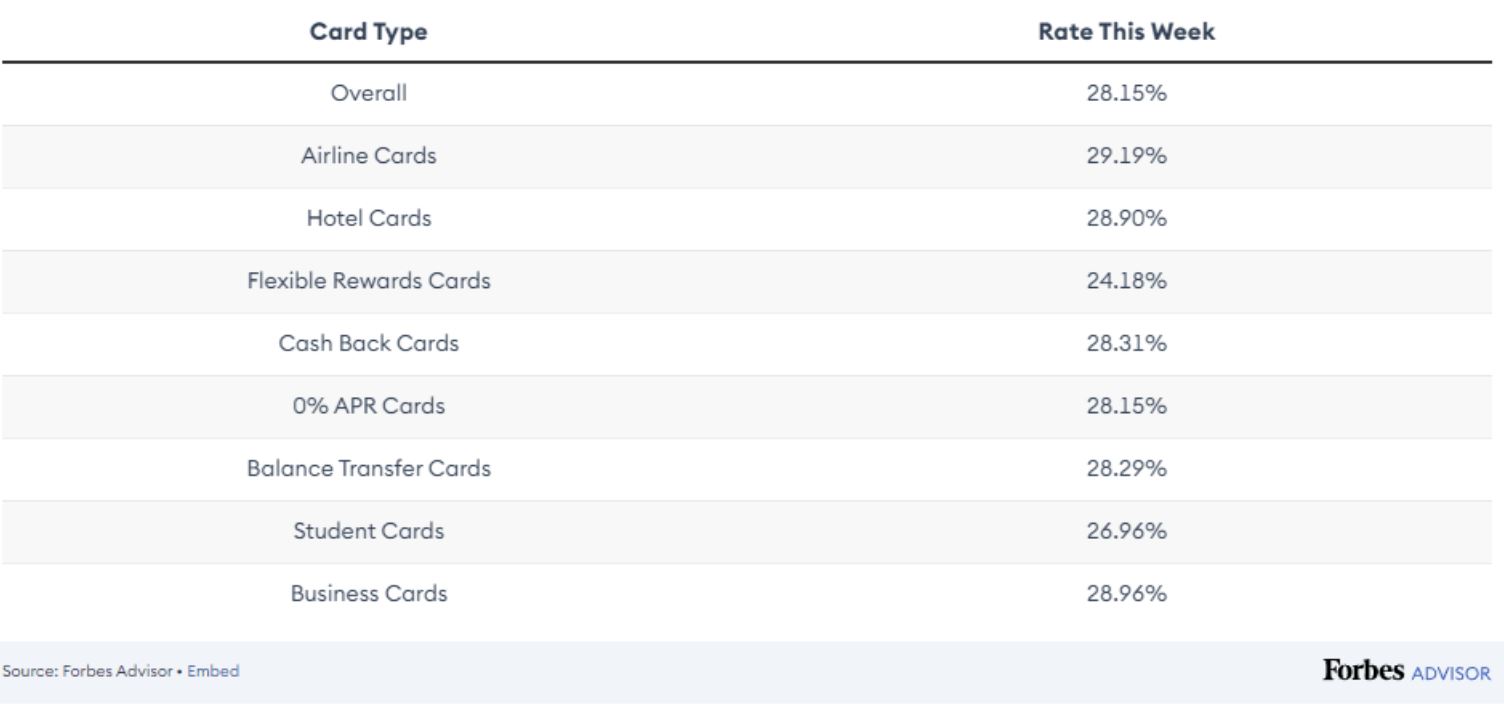The height and width of the screenshot is (716, 1504).
Task: Select the Balance Transfer Cards label
Action: click(368, 468)
